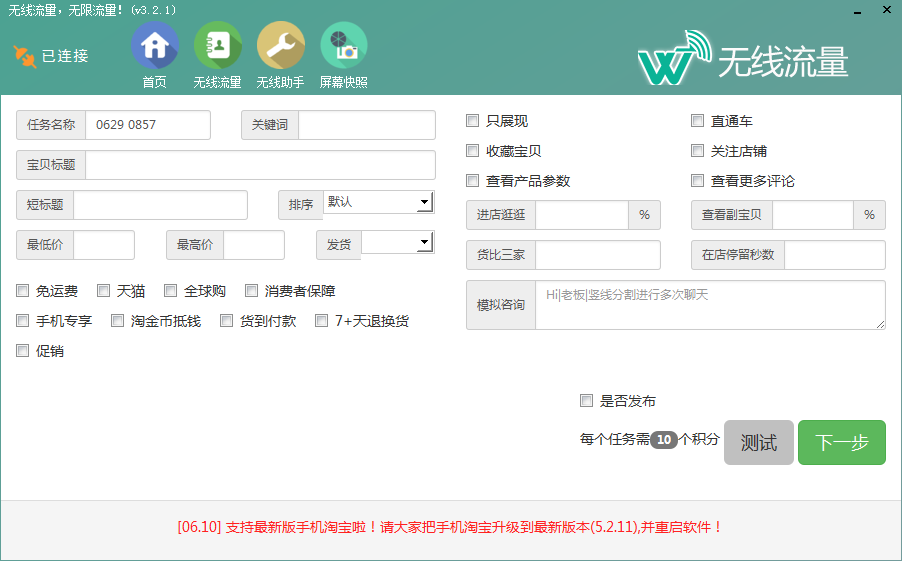The height and width of the screenshot is (561, 902).
Task: Tick the 关注店铺 checkbox
Action: (697, 150)
